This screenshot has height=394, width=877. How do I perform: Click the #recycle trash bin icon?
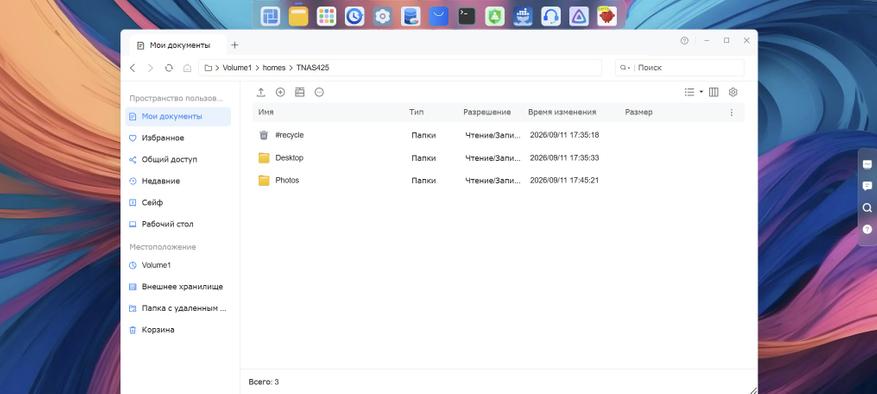[x=264, y=135]
